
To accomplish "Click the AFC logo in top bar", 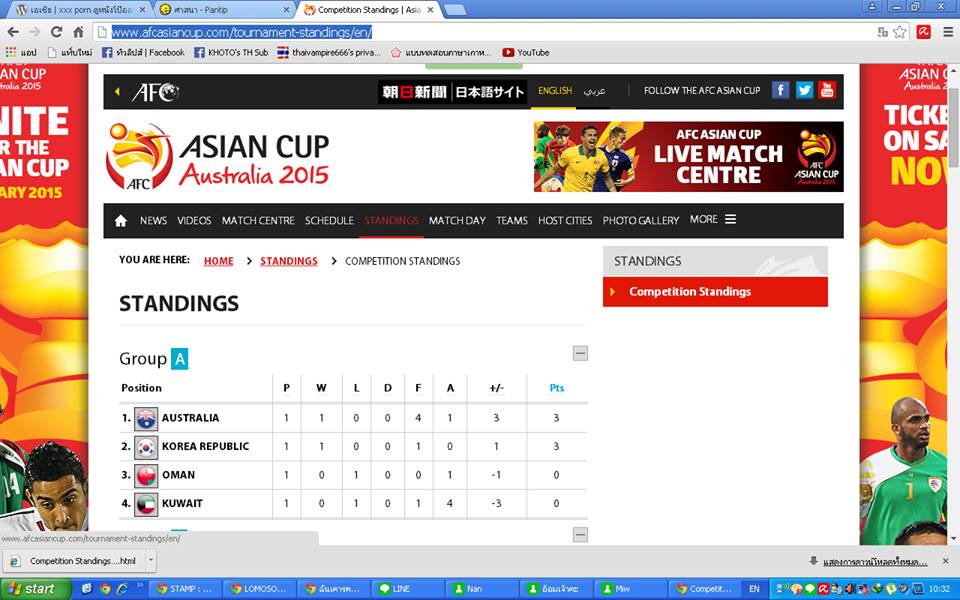I will (156, 92).
